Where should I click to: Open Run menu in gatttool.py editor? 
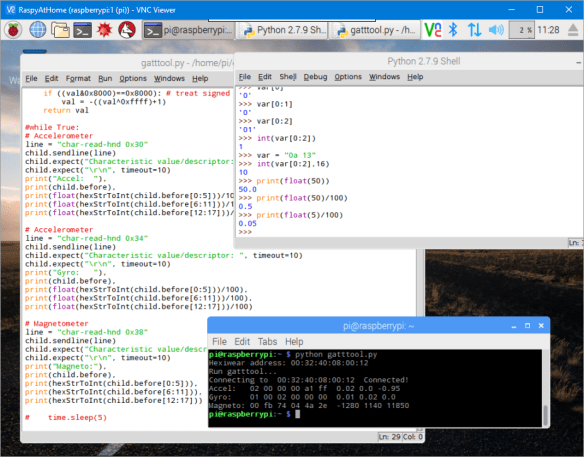pos(105,78)
